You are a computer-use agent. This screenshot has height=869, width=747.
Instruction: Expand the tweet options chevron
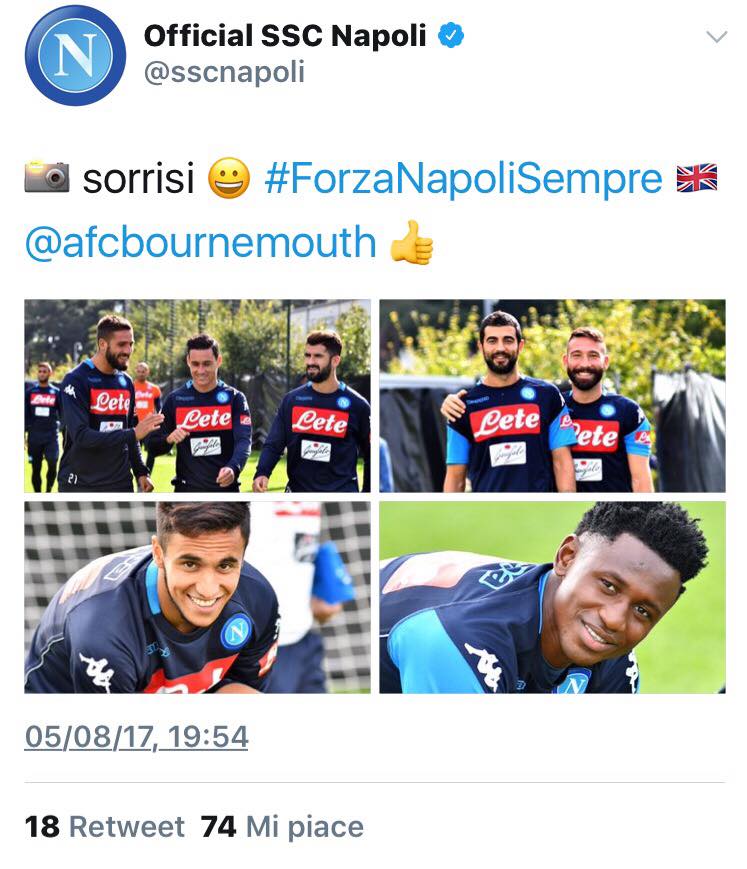(x=717, y=37)
